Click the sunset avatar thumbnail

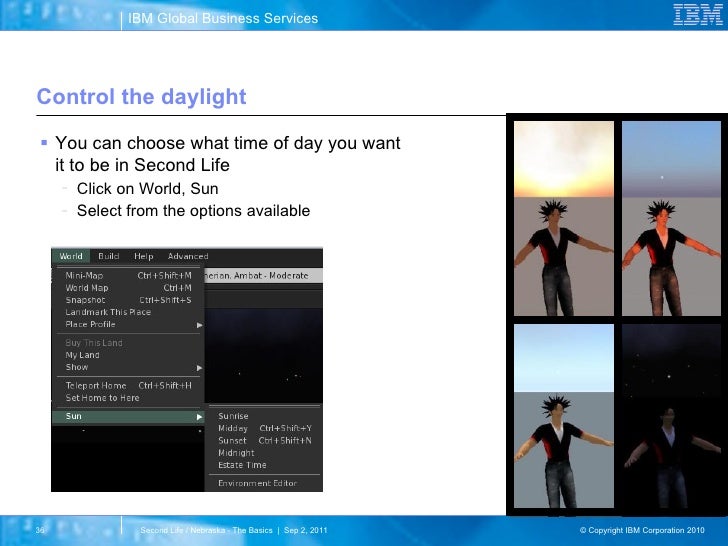point(671,219)
